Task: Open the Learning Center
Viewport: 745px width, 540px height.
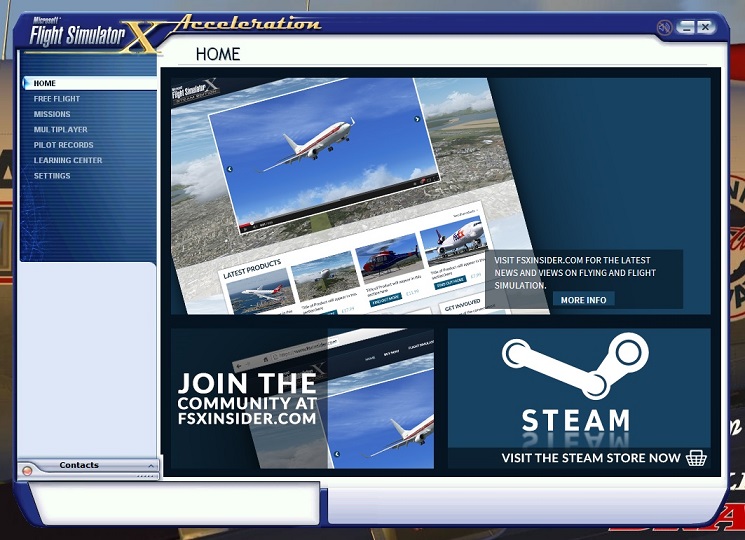Action: coord(68,160)
